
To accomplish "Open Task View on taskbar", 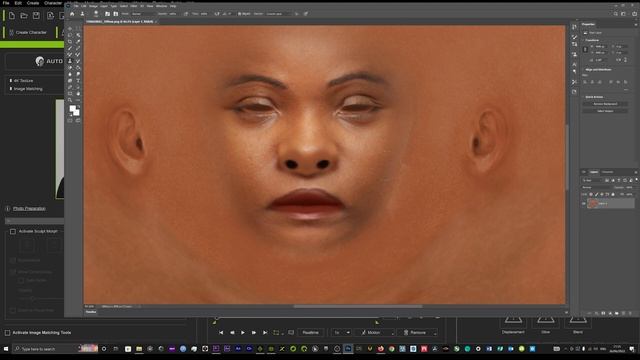I will [116, 349].
